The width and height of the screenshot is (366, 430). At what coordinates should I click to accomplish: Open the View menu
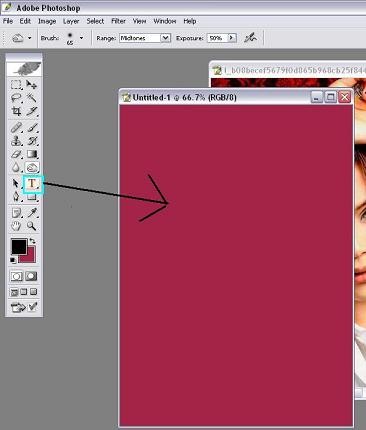(139, 21)
